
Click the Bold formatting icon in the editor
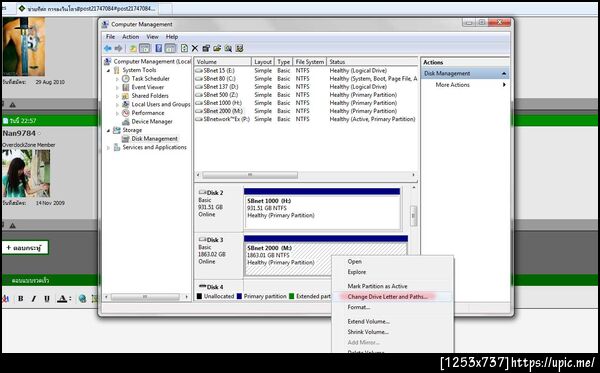tap(21, 299)
